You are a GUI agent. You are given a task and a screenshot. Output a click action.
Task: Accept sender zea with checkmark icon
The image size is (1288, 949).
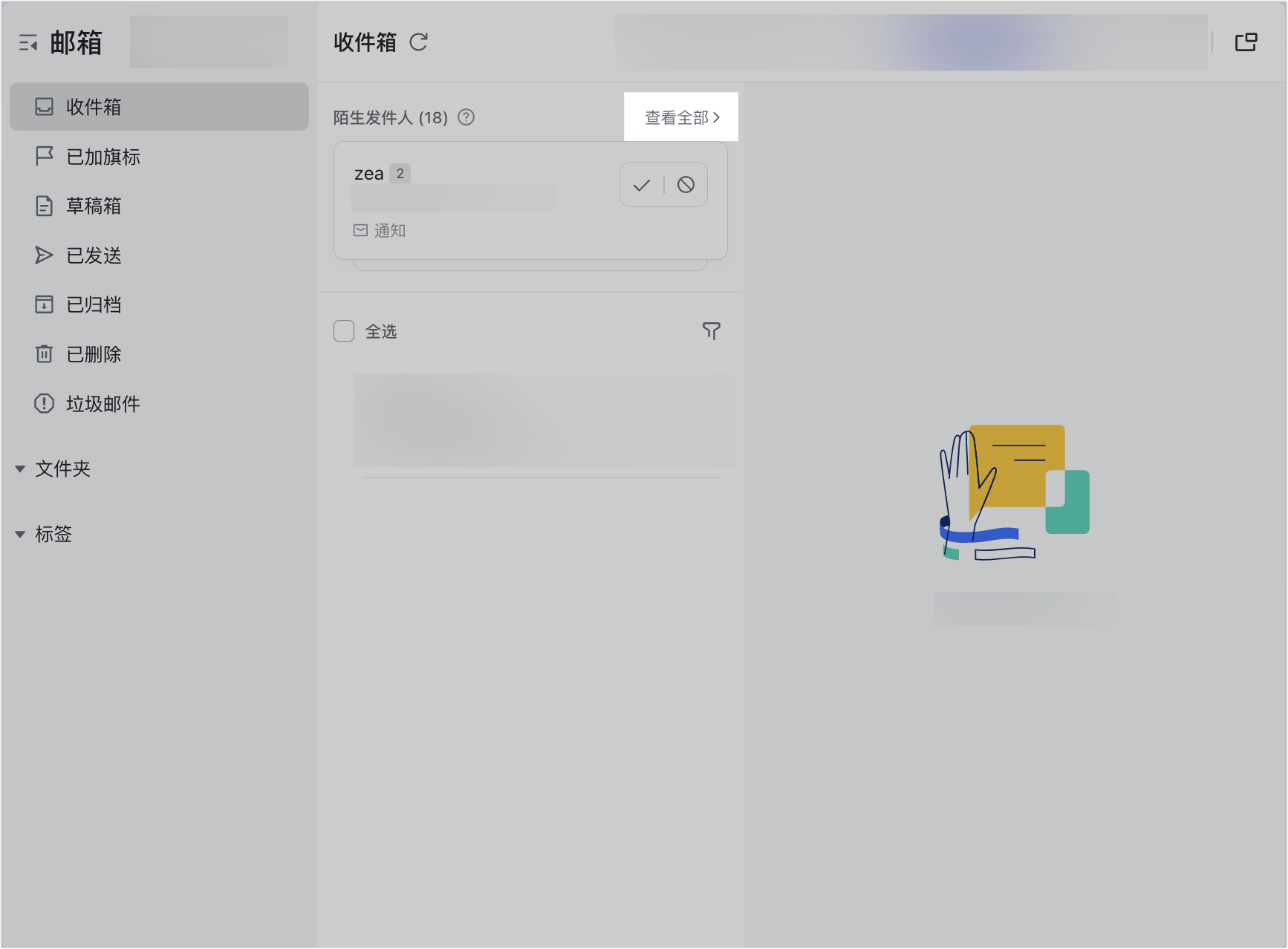coord(642,185)
